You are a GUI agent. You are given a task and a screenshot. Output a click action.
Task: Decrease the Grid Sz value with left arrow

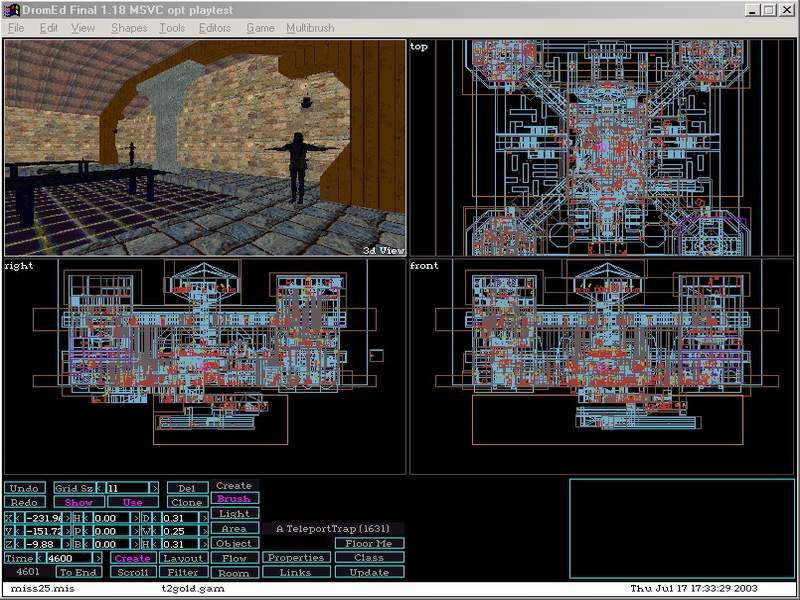101,488
